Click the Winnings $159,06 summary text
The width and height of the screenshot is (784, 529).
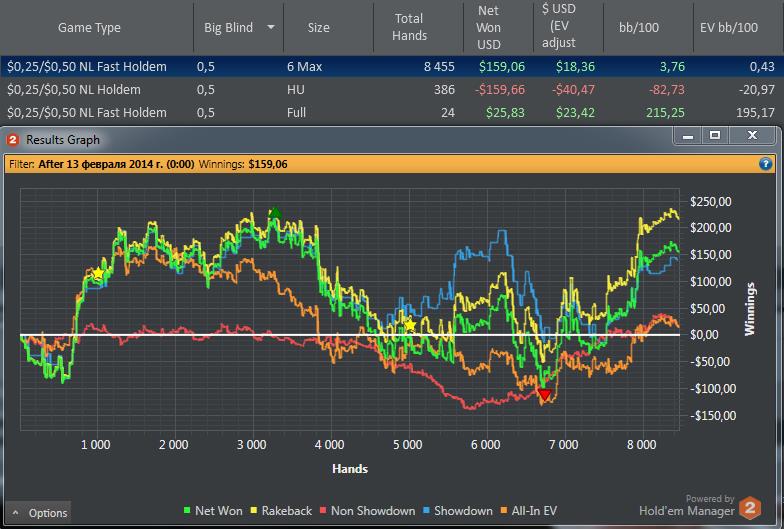click(x=243, y=164)
